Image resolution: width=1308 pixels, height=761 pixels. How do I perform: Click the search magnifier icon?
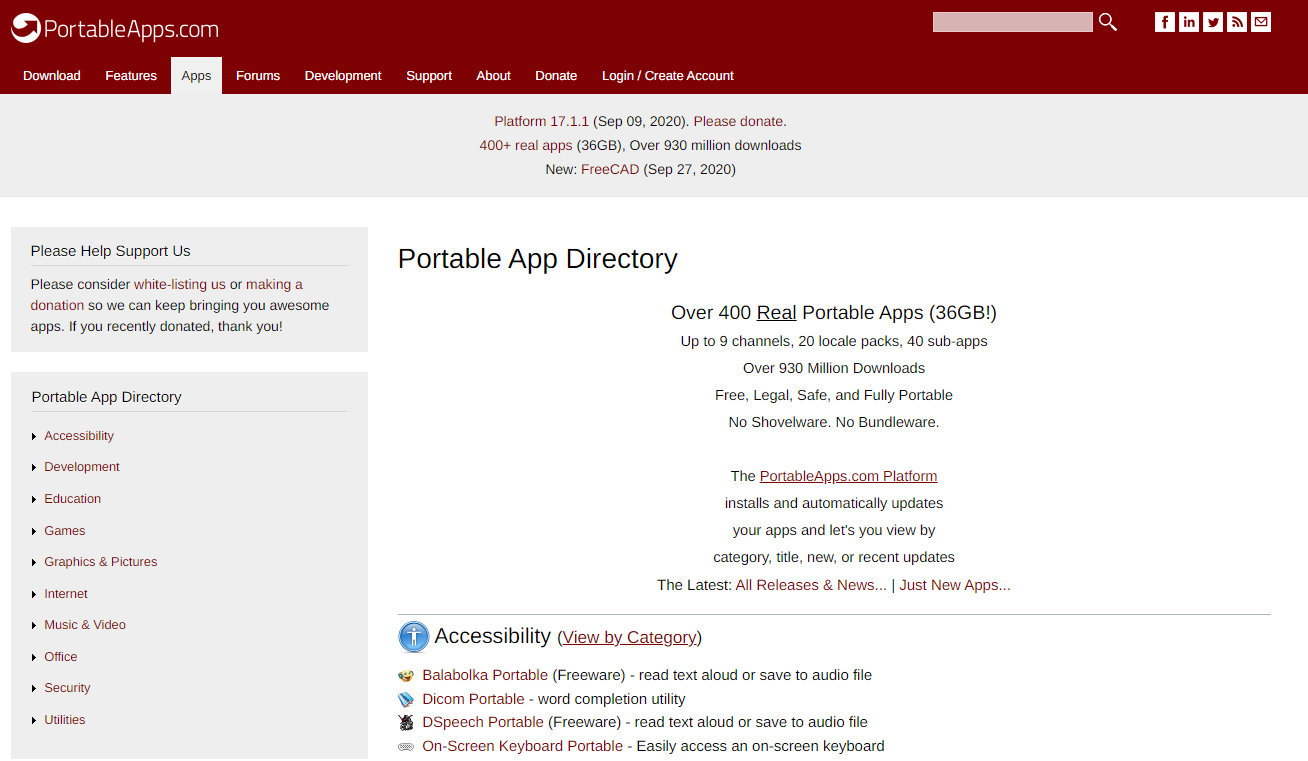click(x=1107, y=22)
